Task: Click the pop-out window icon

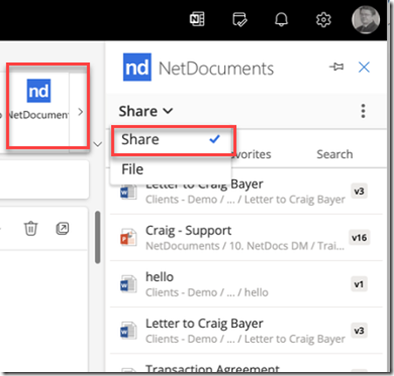Action: (62, 228)
